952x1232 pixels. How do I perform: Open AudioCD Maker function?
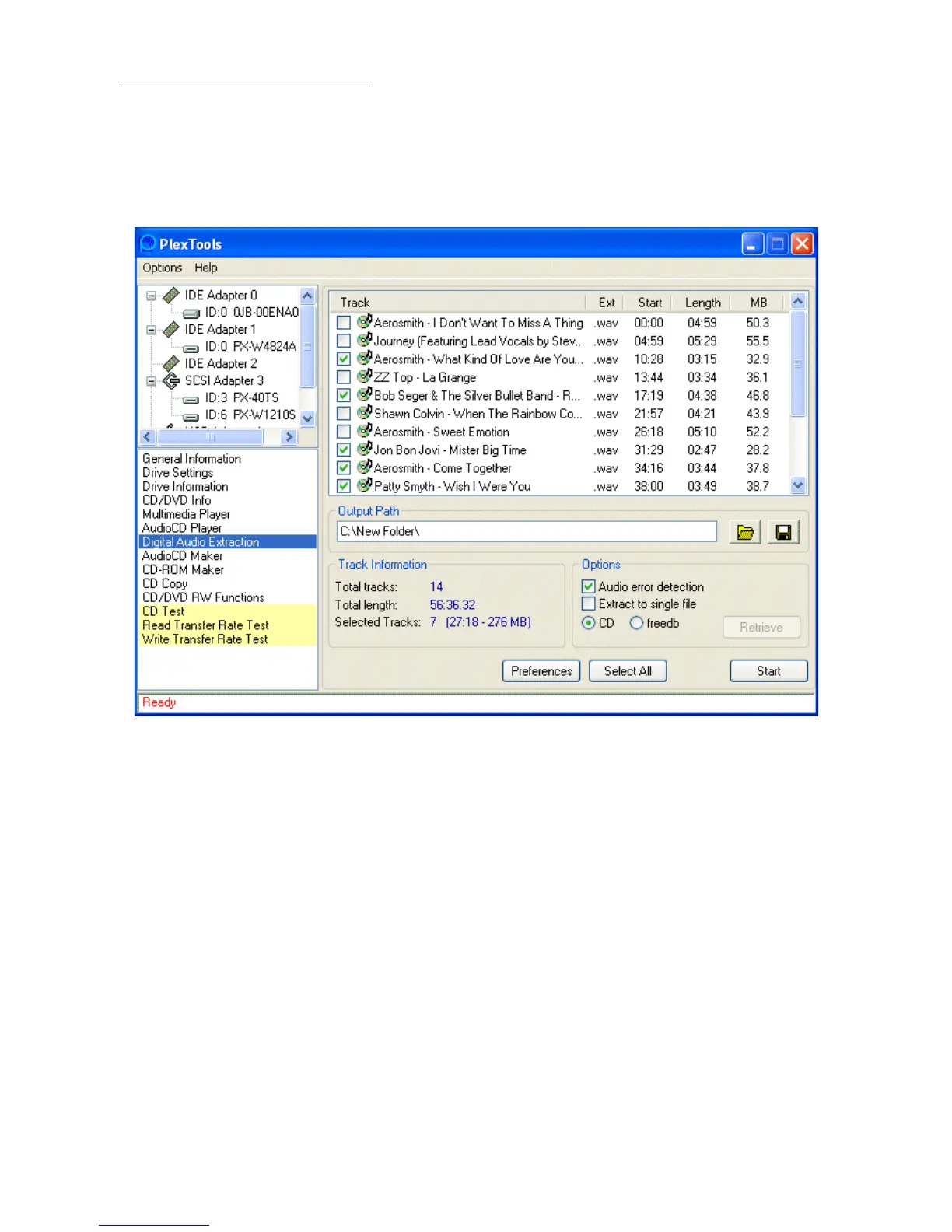[182, 556]
